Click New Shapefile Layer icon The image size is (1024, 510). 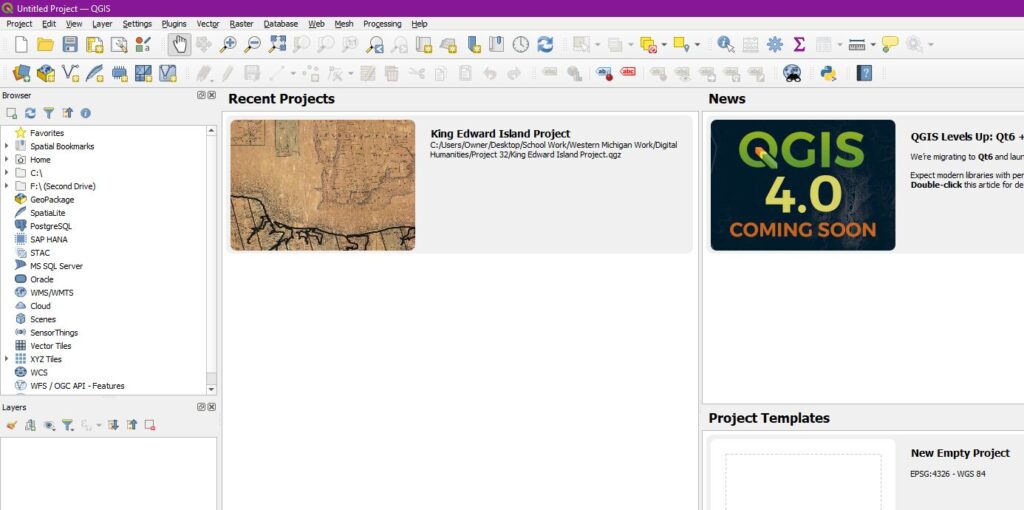click(x=71, y=73)
